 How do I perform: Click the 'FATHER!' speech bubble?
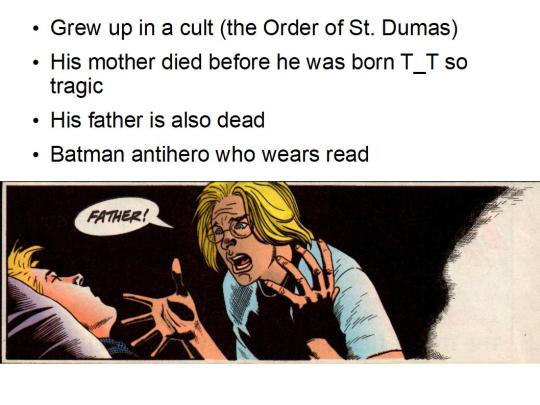point(119,216)
